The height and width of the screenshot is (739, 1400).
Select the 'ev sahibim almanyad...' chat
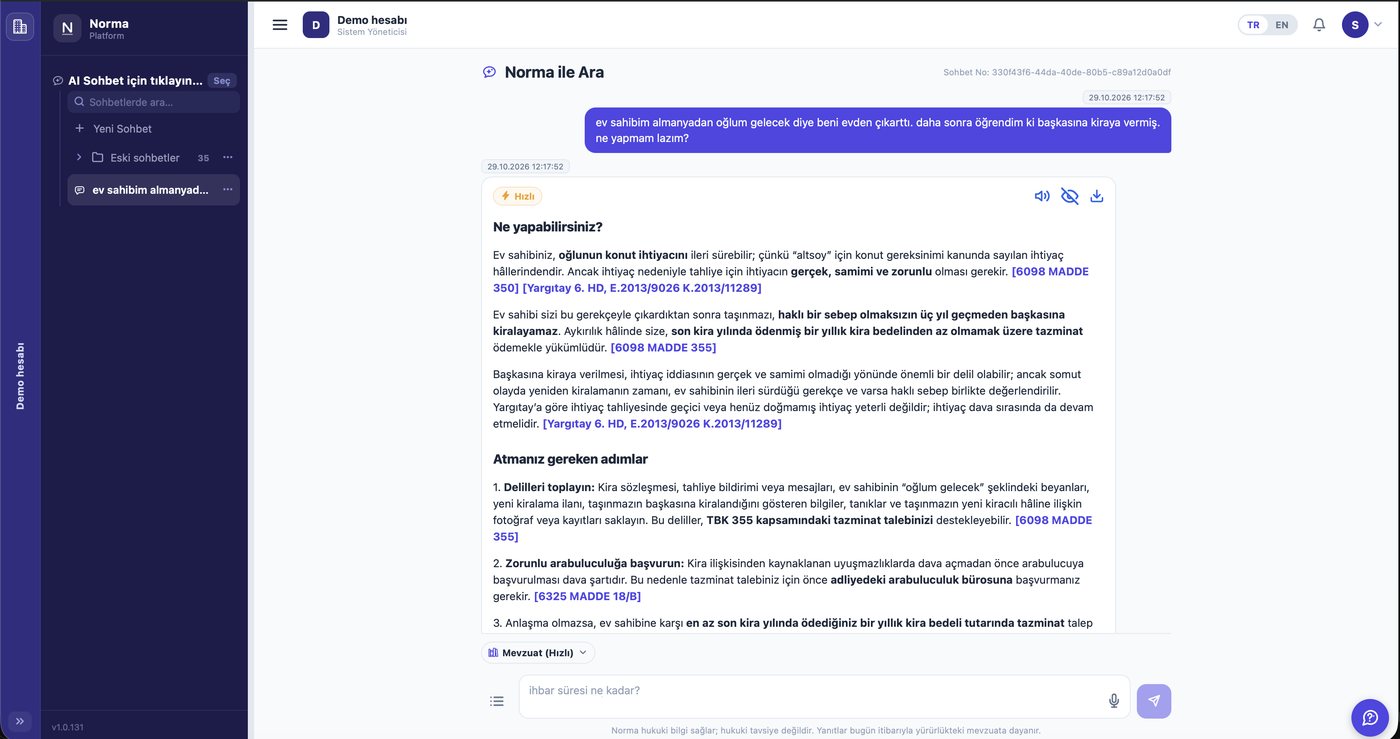coord(150,190)
